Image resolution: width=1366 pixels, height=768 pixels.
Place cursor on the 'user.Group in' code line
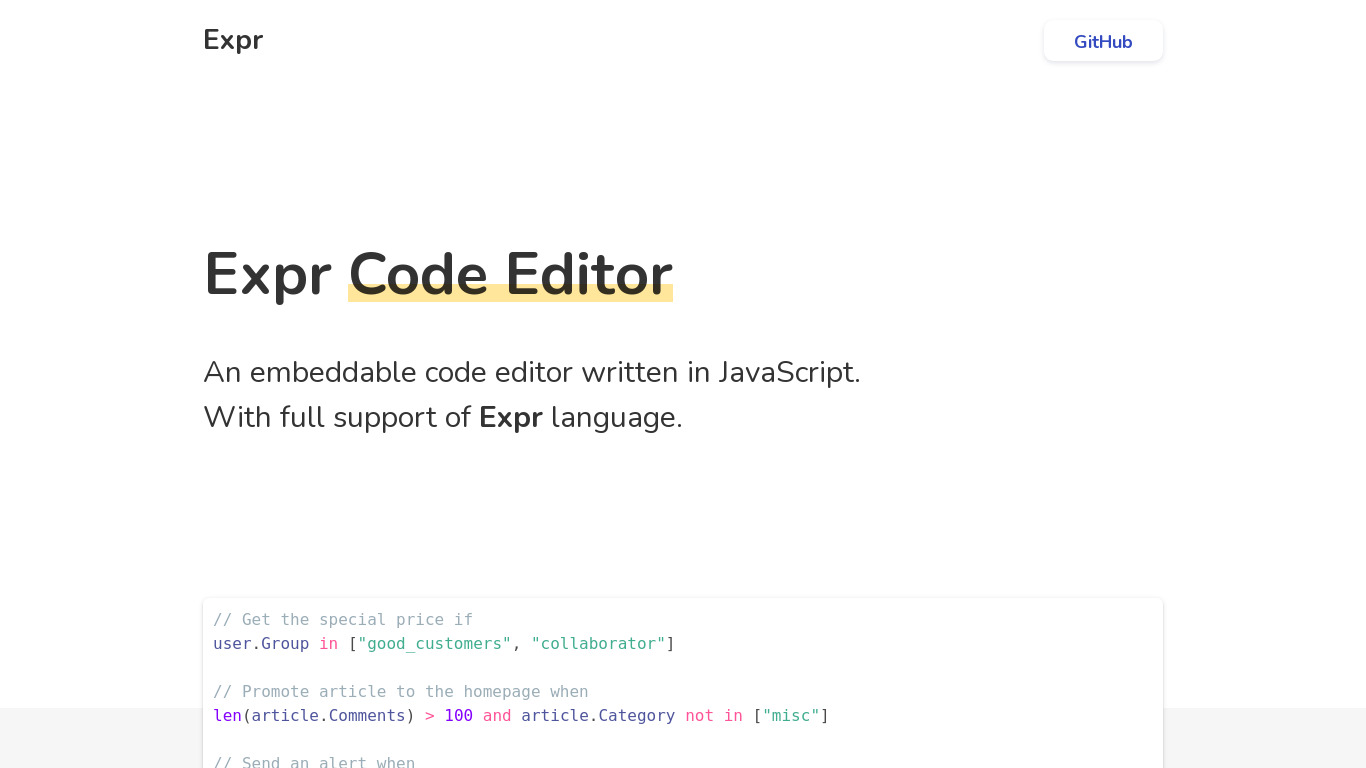pos(444,644)
